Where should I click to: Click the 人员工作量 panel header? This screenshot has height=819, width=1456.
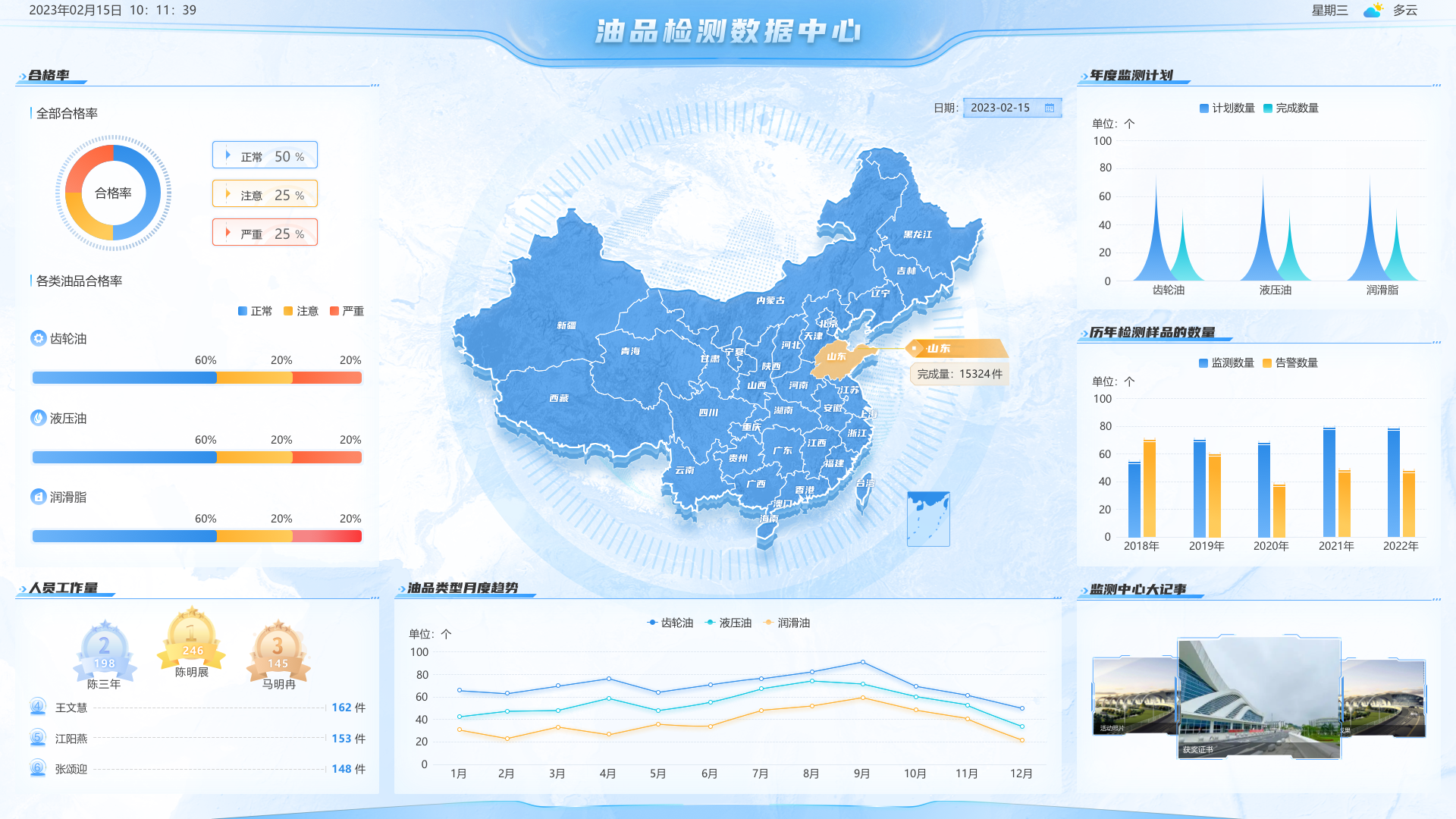[x=64, y=586]
